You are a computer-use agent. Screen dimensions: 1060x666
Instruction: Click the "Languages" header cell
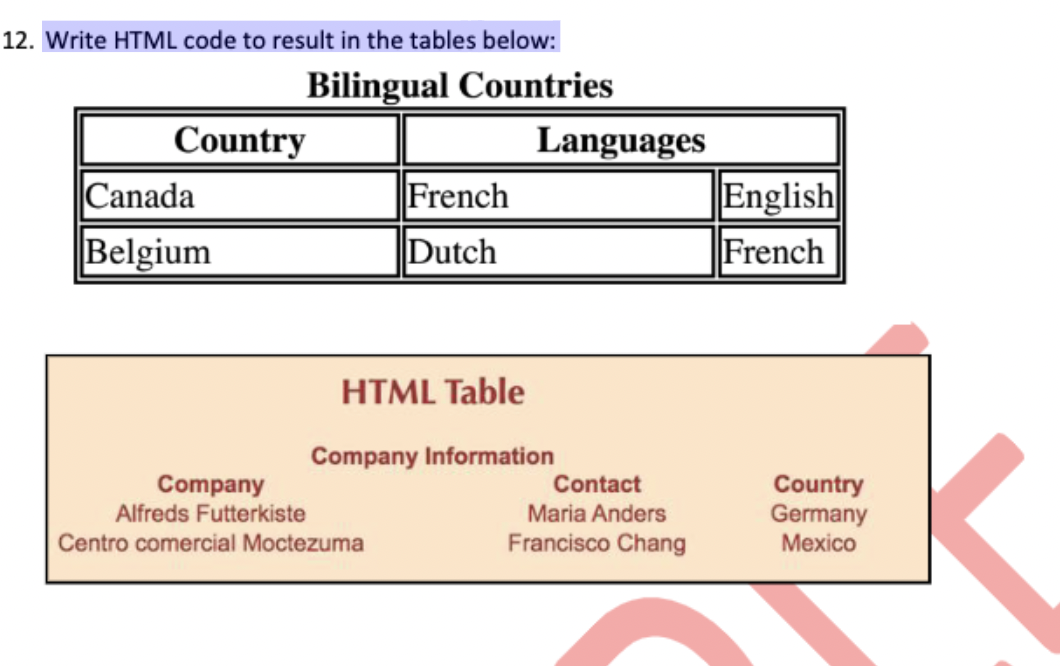pos(622,139)
